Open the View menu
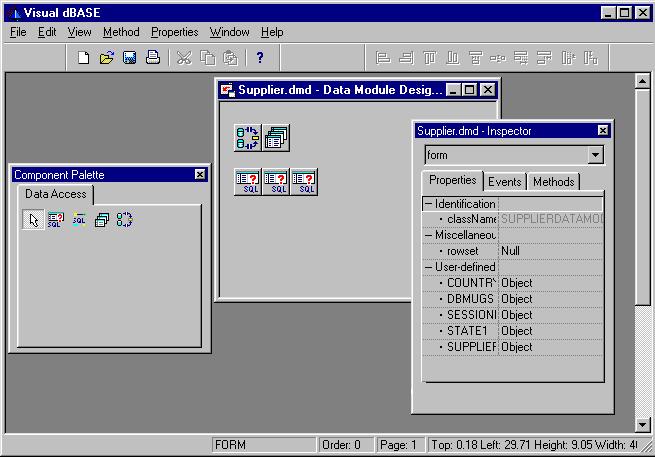Image resolution: width=655 pixels, height=458 pixels. [79, 32]
